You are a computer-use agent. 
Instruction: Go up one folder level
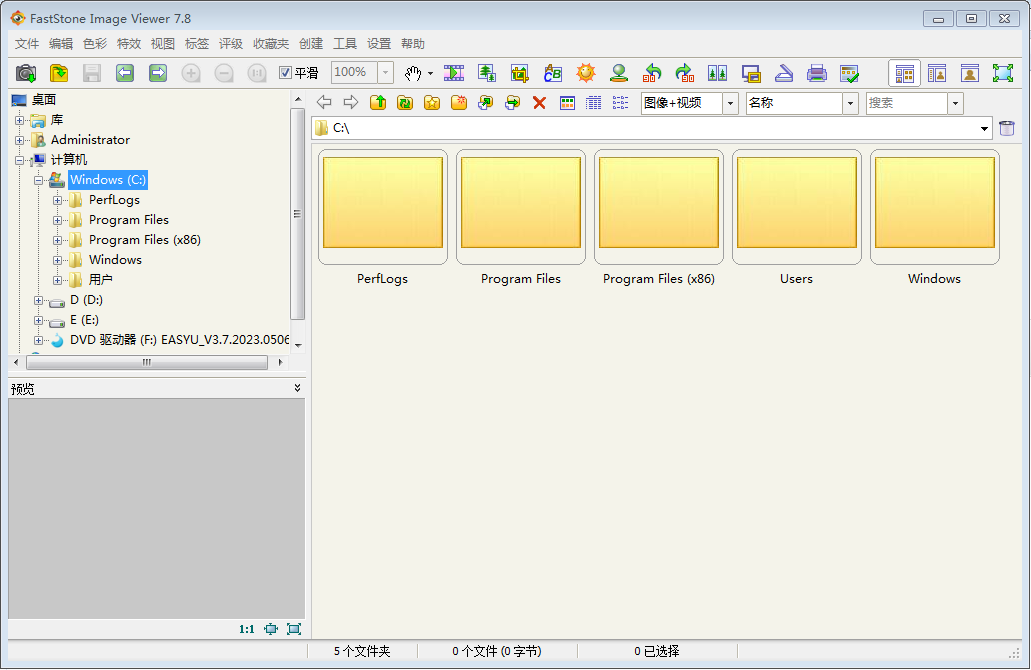click(x=378, y=103)
